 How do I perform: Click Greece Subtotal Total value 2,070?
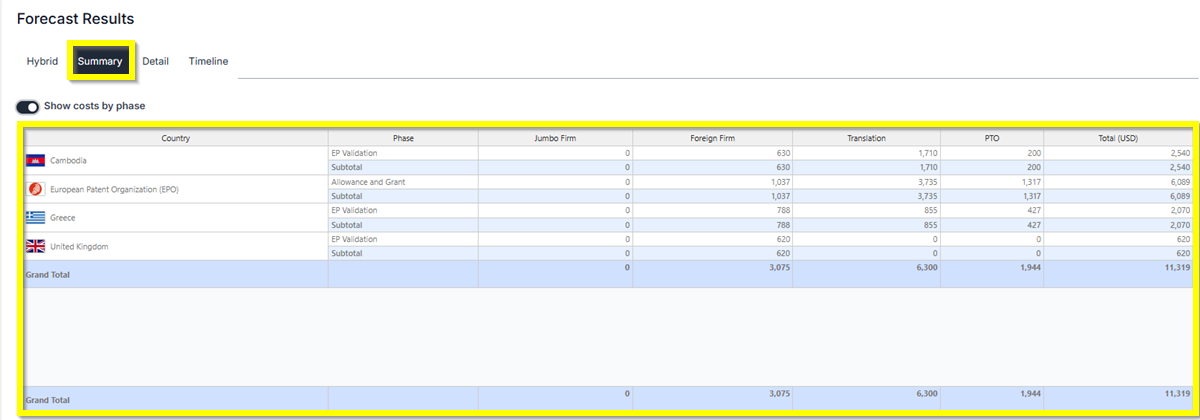pyautogui.click(x=1178, y=225)
